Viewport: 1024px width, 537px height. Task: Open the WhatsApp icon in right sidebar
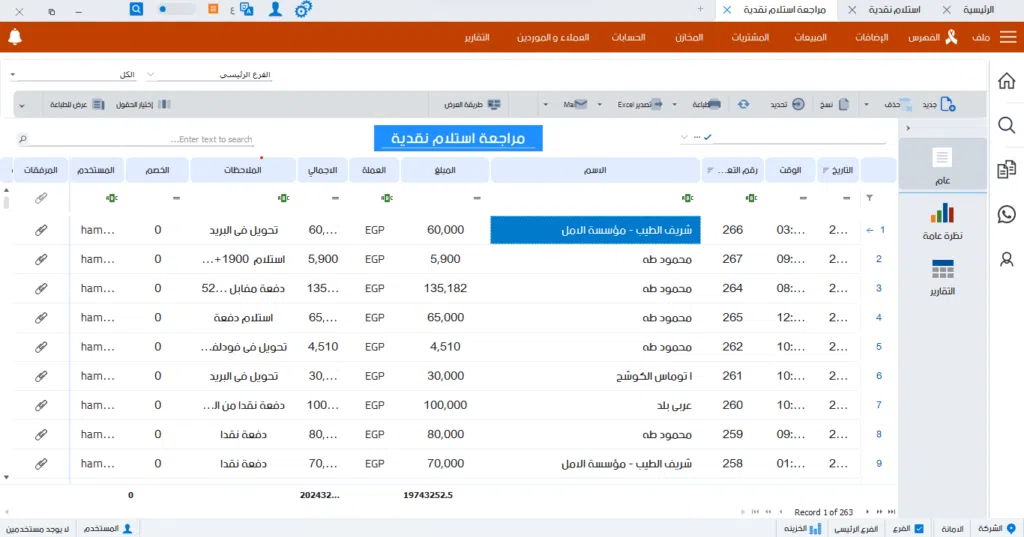click(1006, 214)
